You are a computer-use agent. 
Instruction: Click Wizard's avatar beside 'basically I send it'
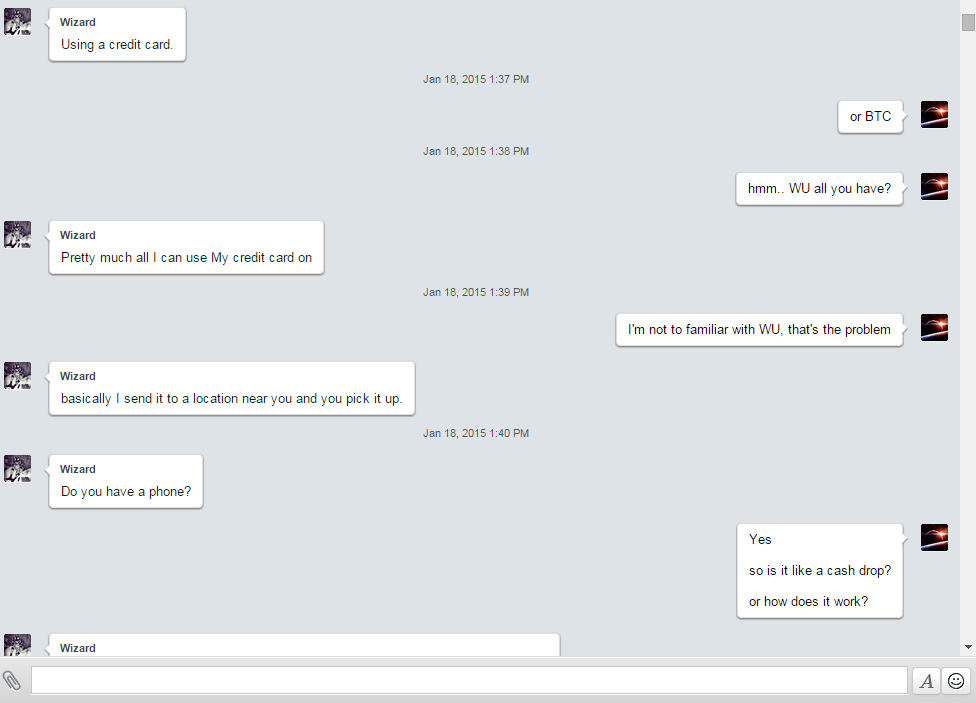pos(17,375)
